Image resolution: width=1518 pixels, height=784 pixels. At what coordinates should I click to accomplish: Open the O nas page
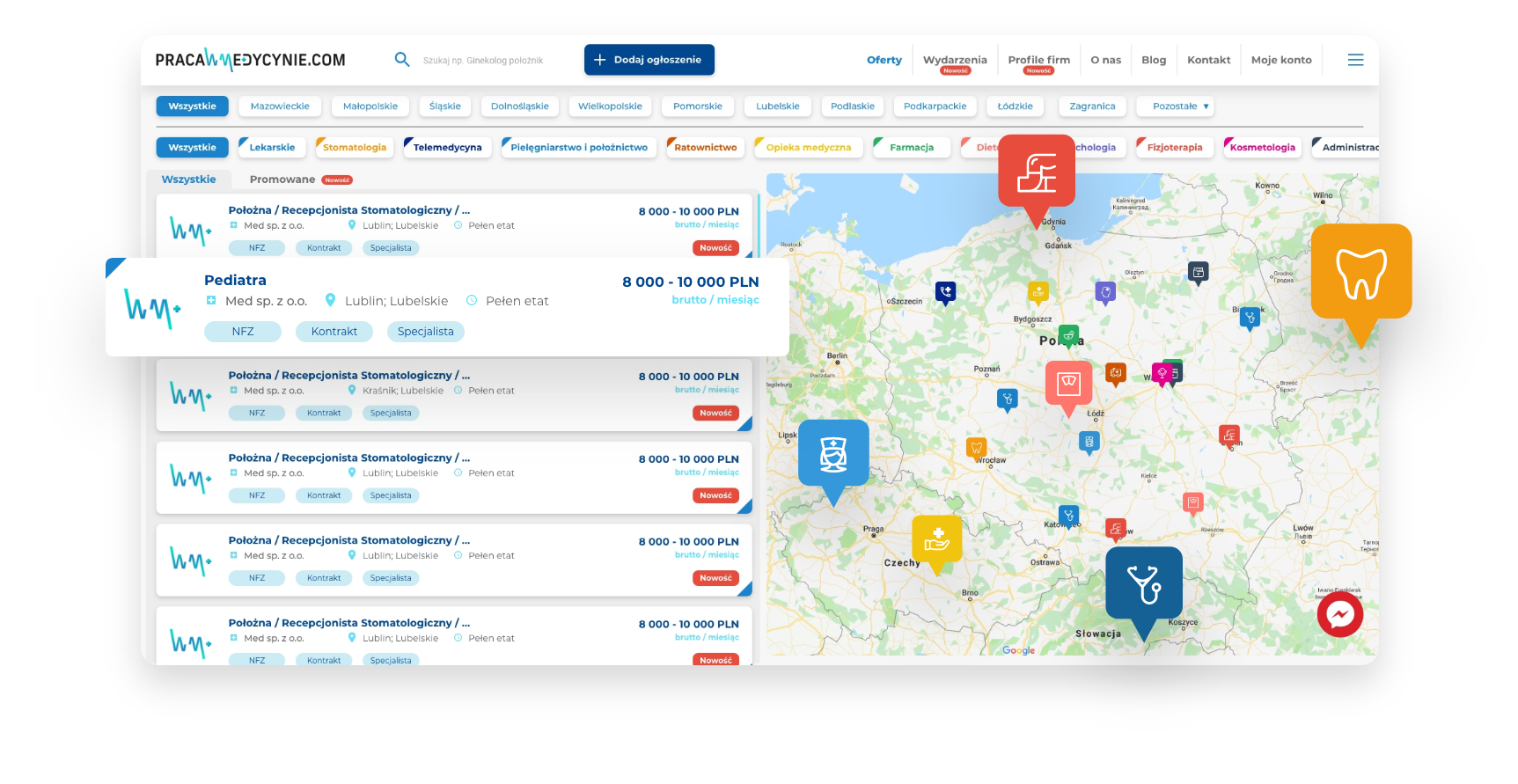click(x=1105, y=60)
